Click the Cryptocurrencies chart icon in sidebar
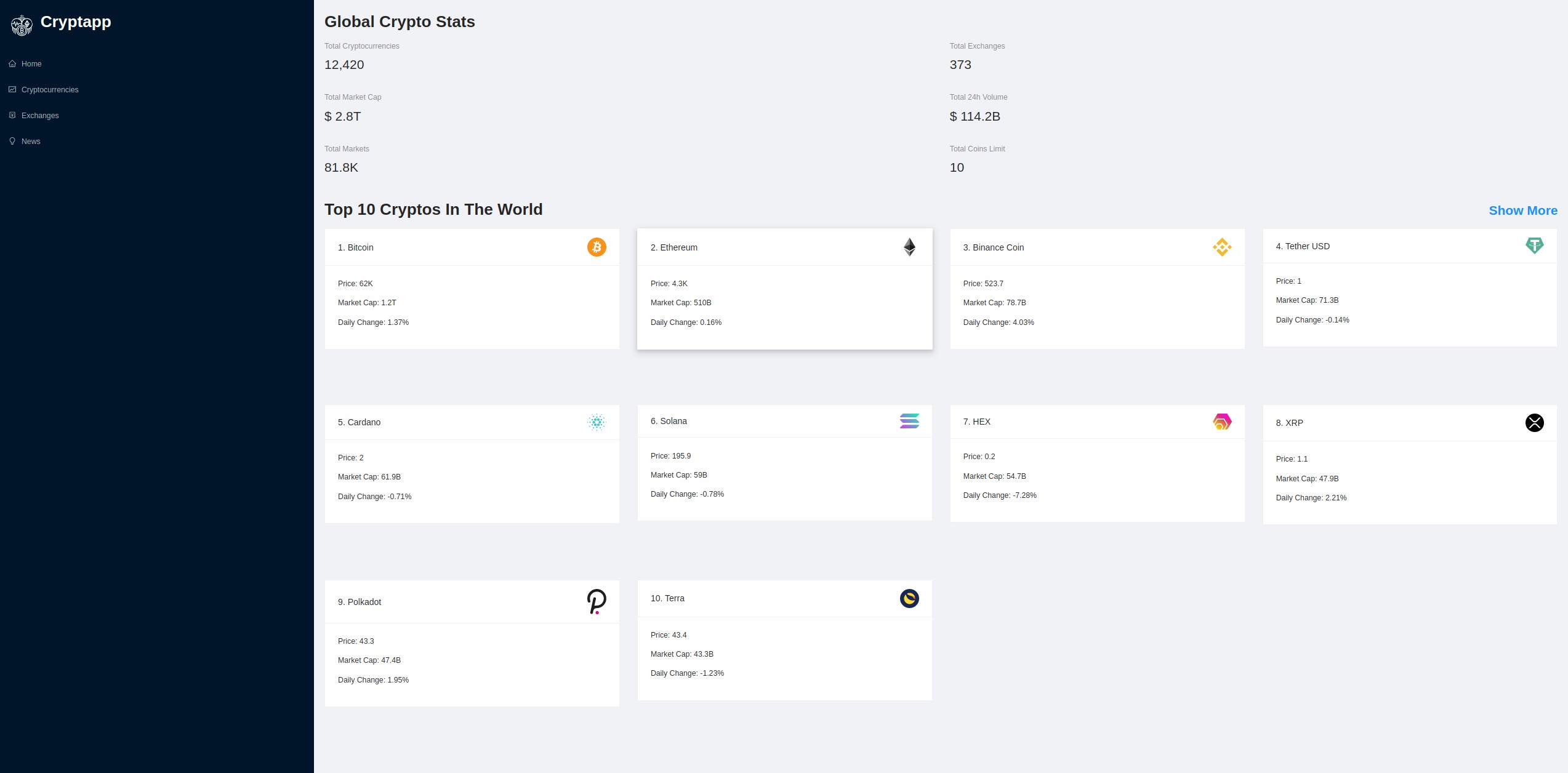The image size is (1568, 773). click(x=12, y=89)
